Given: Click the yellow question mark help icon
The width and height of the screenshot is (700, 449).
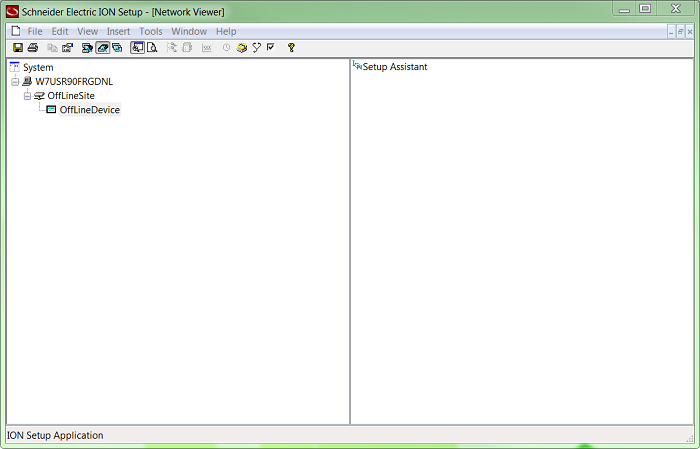Looking at the screenshot, I should pos(291,47).
